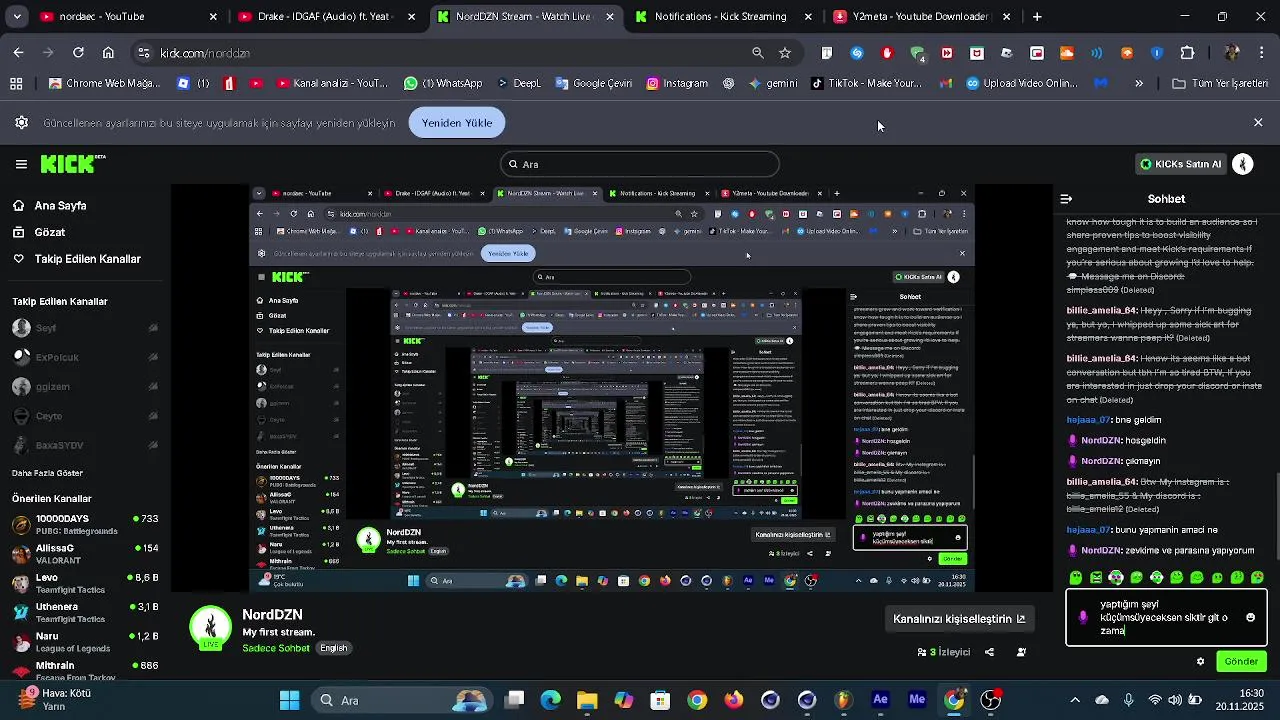The width and height of the screenshot is (1280, 720).
Task: Expand followed channels with Daha Fazla Göster
Action: pyautogui.click(x=47, y=473)
